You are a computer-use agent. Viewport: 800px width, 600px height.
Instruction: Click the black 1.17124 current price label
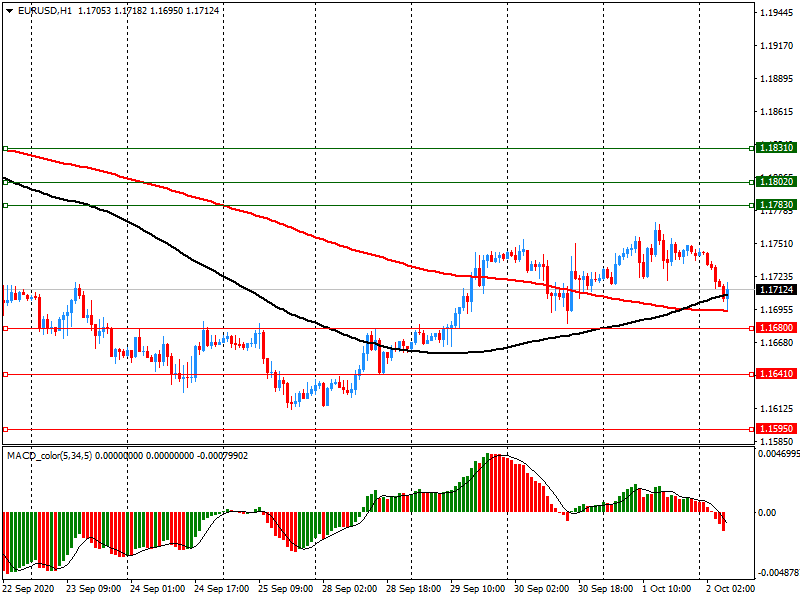coord(776,290)
